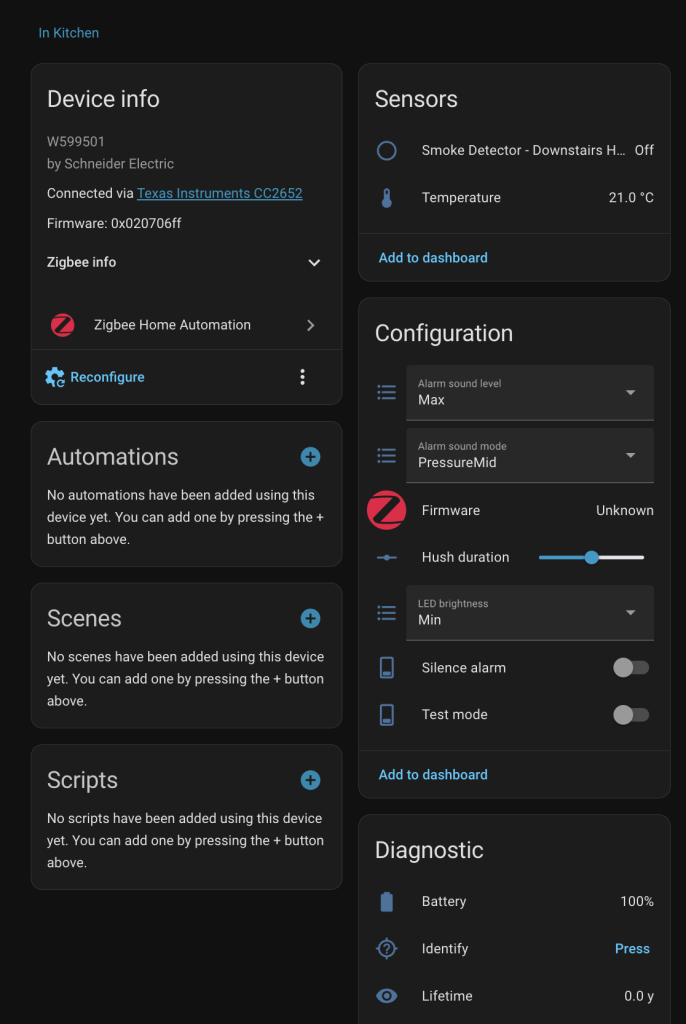This screenshot has width=686, height=1024.
Task: Click the Hush duration slider
Action: 591,557
